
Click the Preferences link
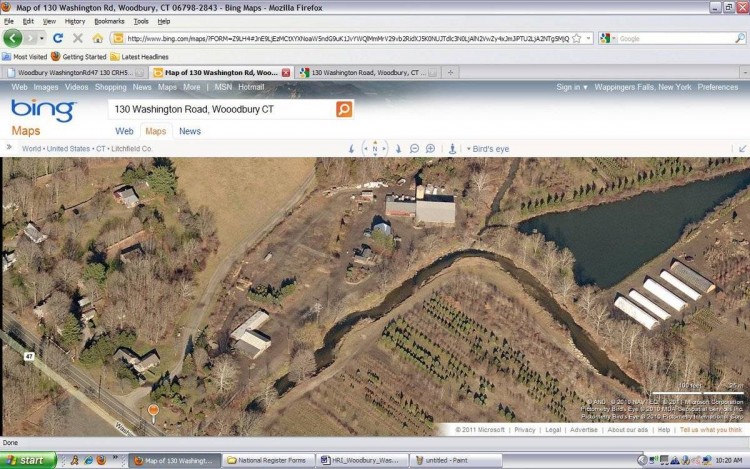point(717,87)
